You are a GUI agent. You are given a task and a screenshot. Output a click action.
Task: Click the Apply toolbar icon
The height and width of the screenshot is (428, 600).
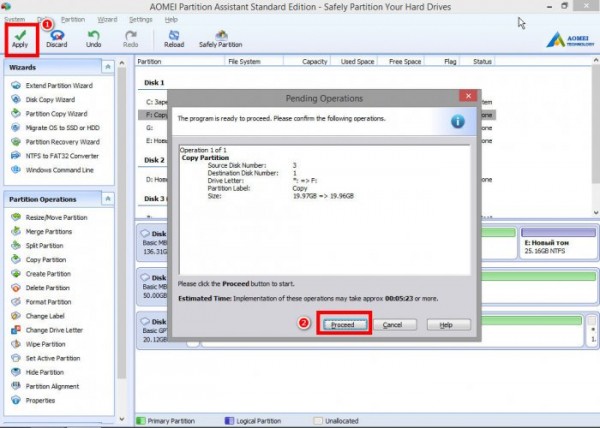(20, 39)
